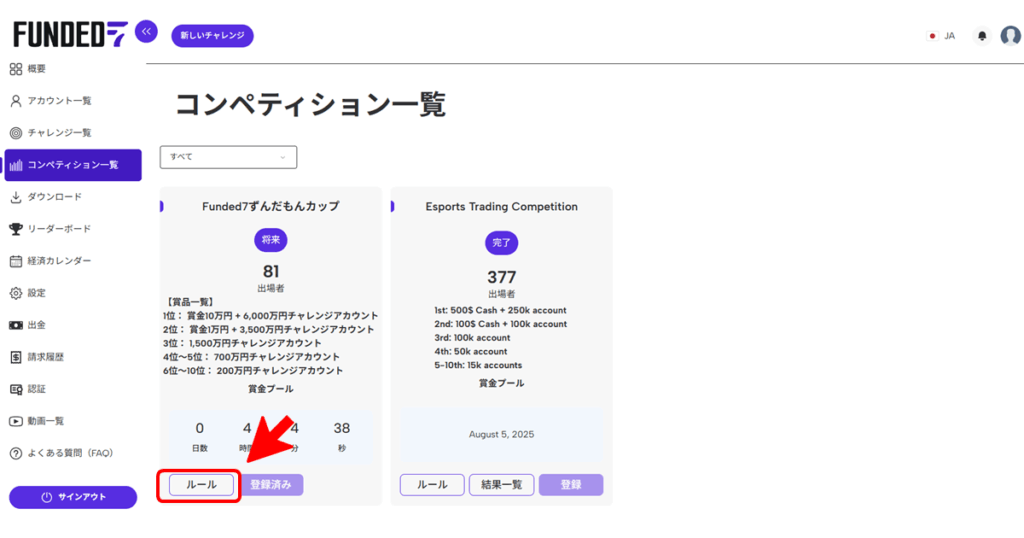Click 登録 on Esports Trading Competition
The width and height of the screenshot is (1024, 538).
[571, 485]
